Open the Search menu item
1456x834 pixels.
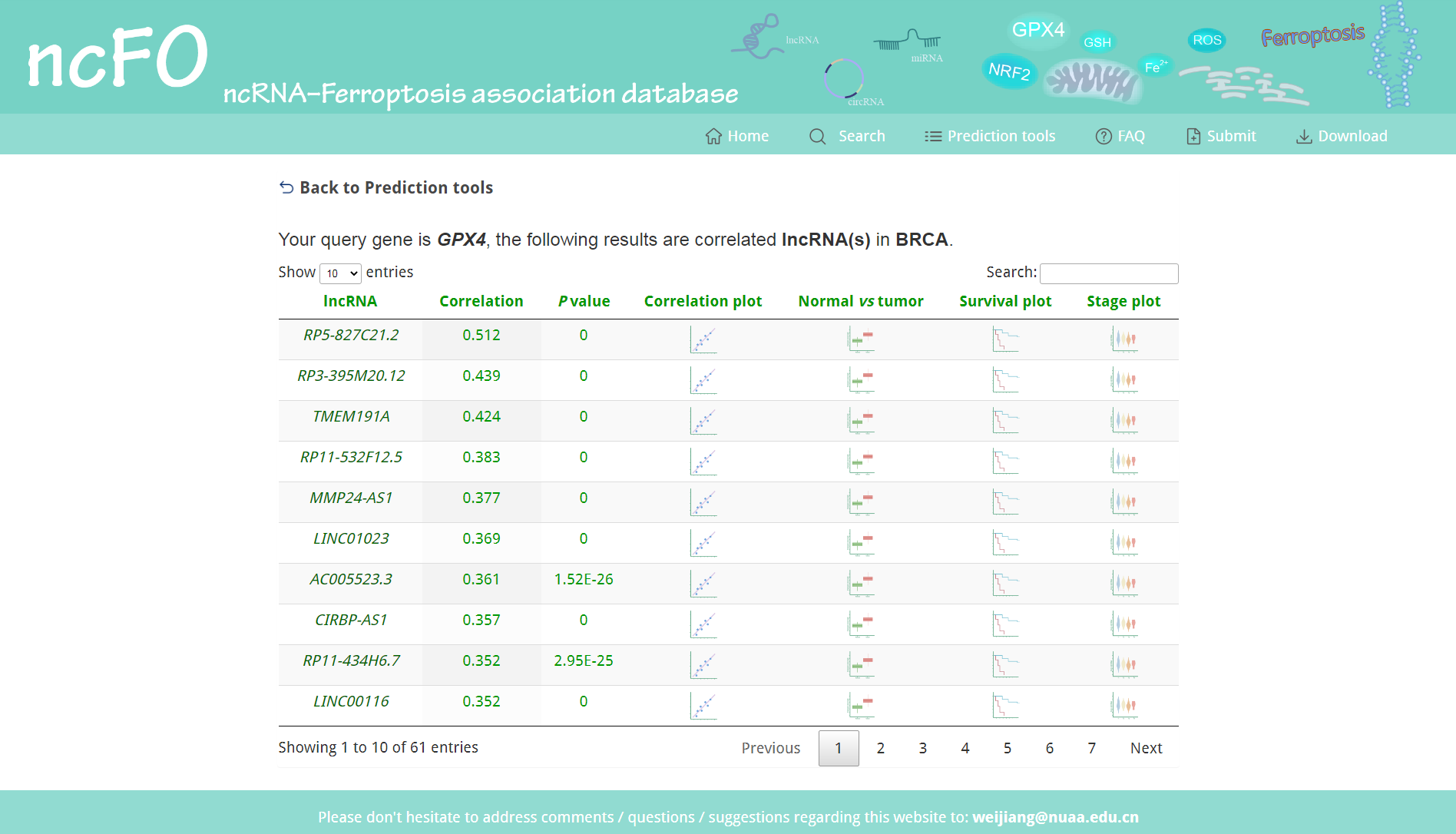click(x=847, y=136)
